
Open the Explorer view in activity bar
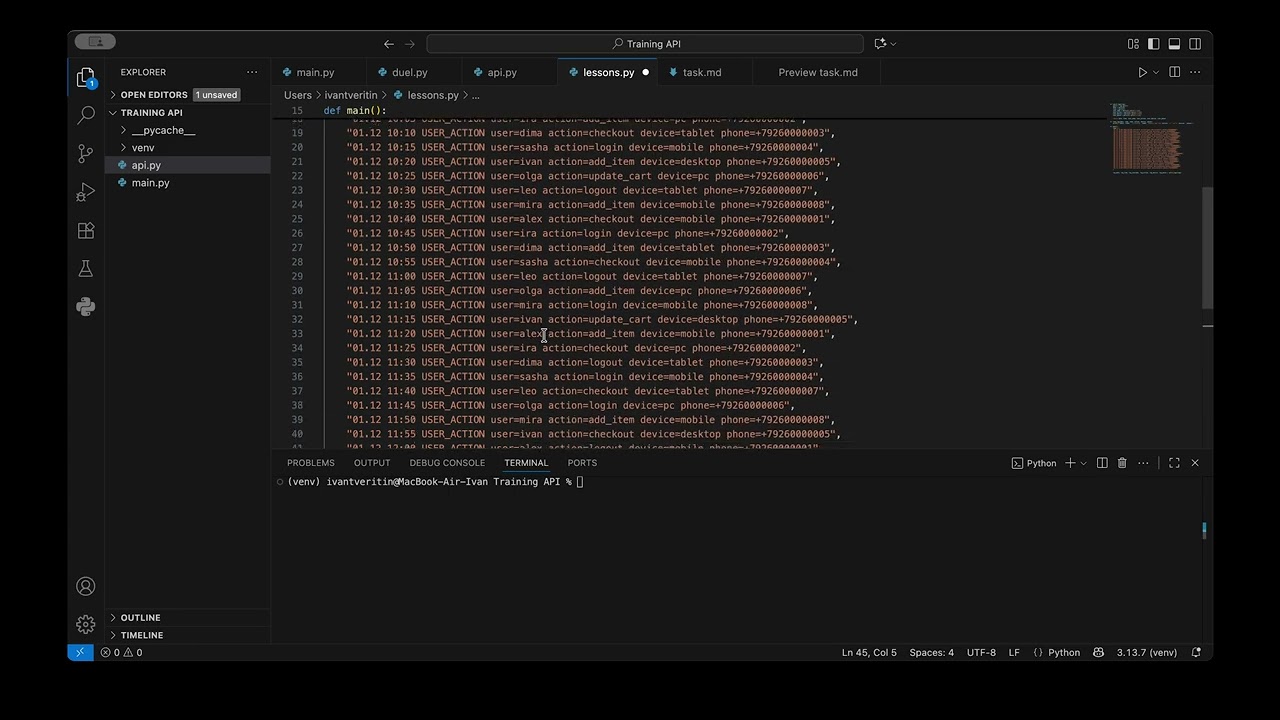coord(86,77)
